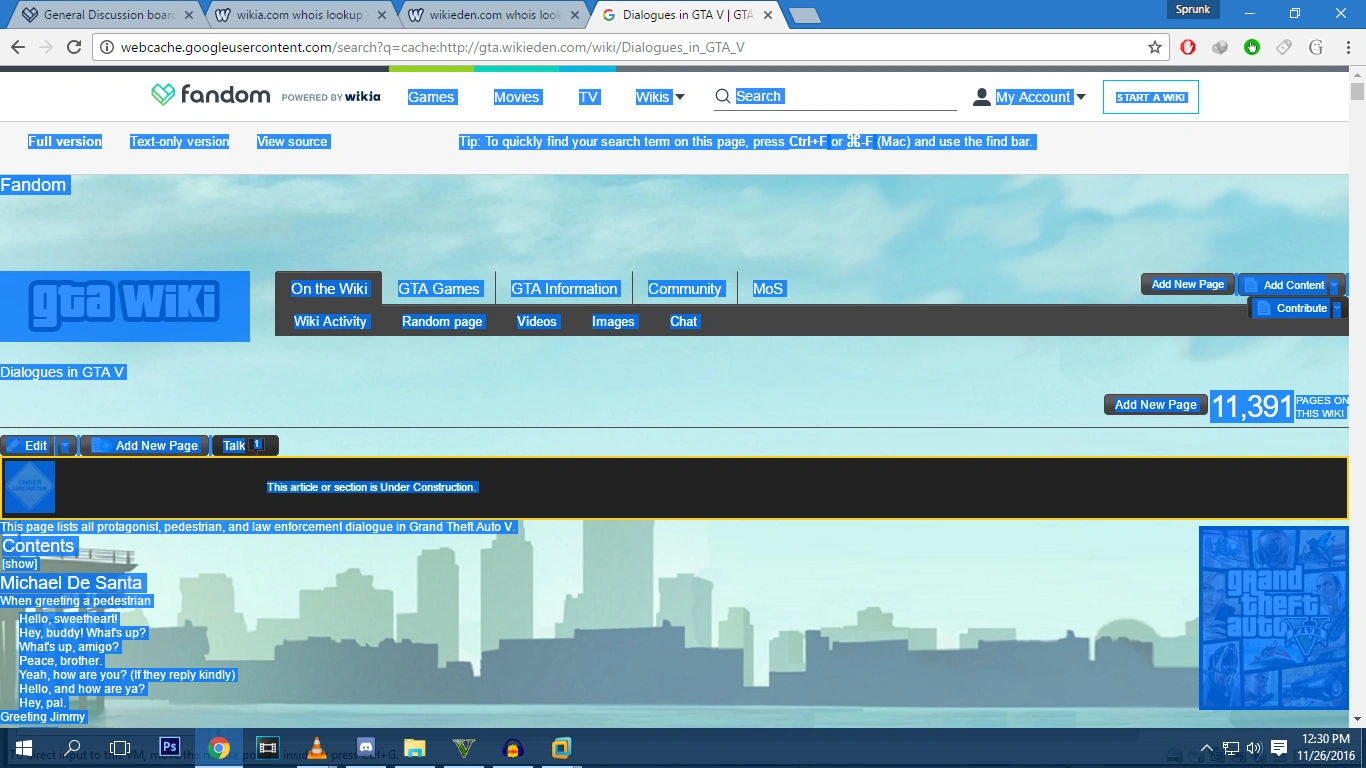Click the START A WIKI button

tap(1150, 97)
